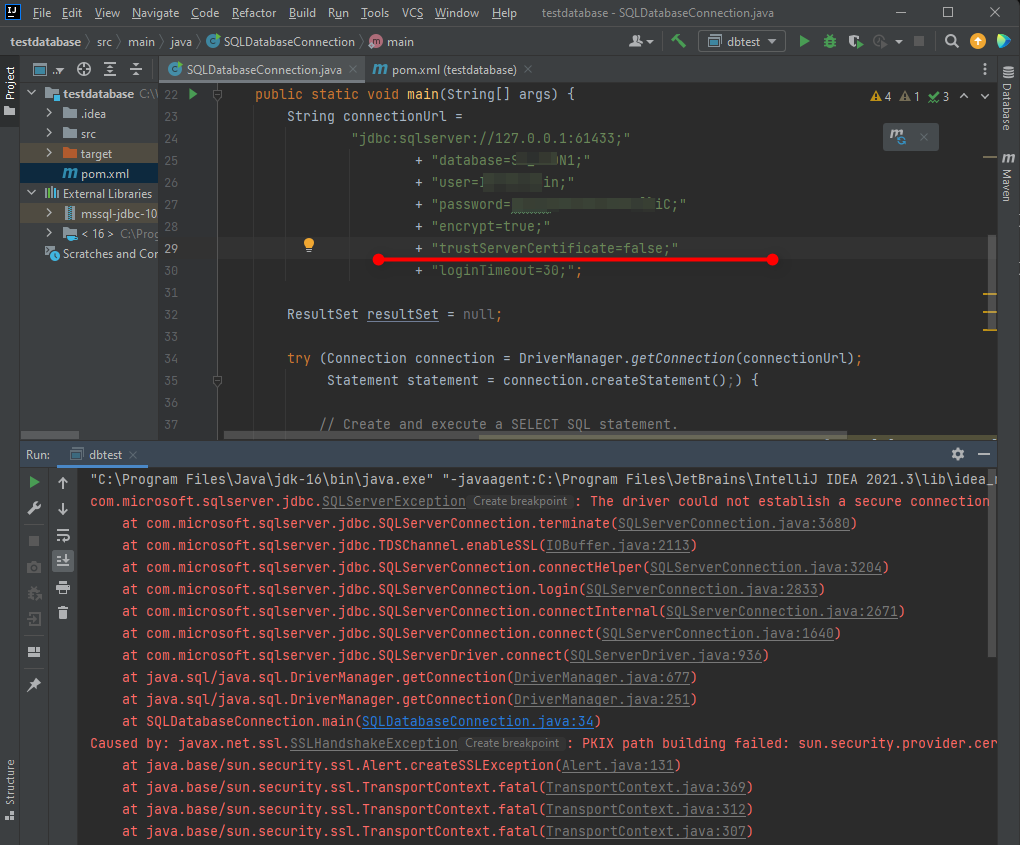Viewport: 1020px width, 845px height.
Task: Clear console output with trash icon
Action: click(x=63, y=613)
